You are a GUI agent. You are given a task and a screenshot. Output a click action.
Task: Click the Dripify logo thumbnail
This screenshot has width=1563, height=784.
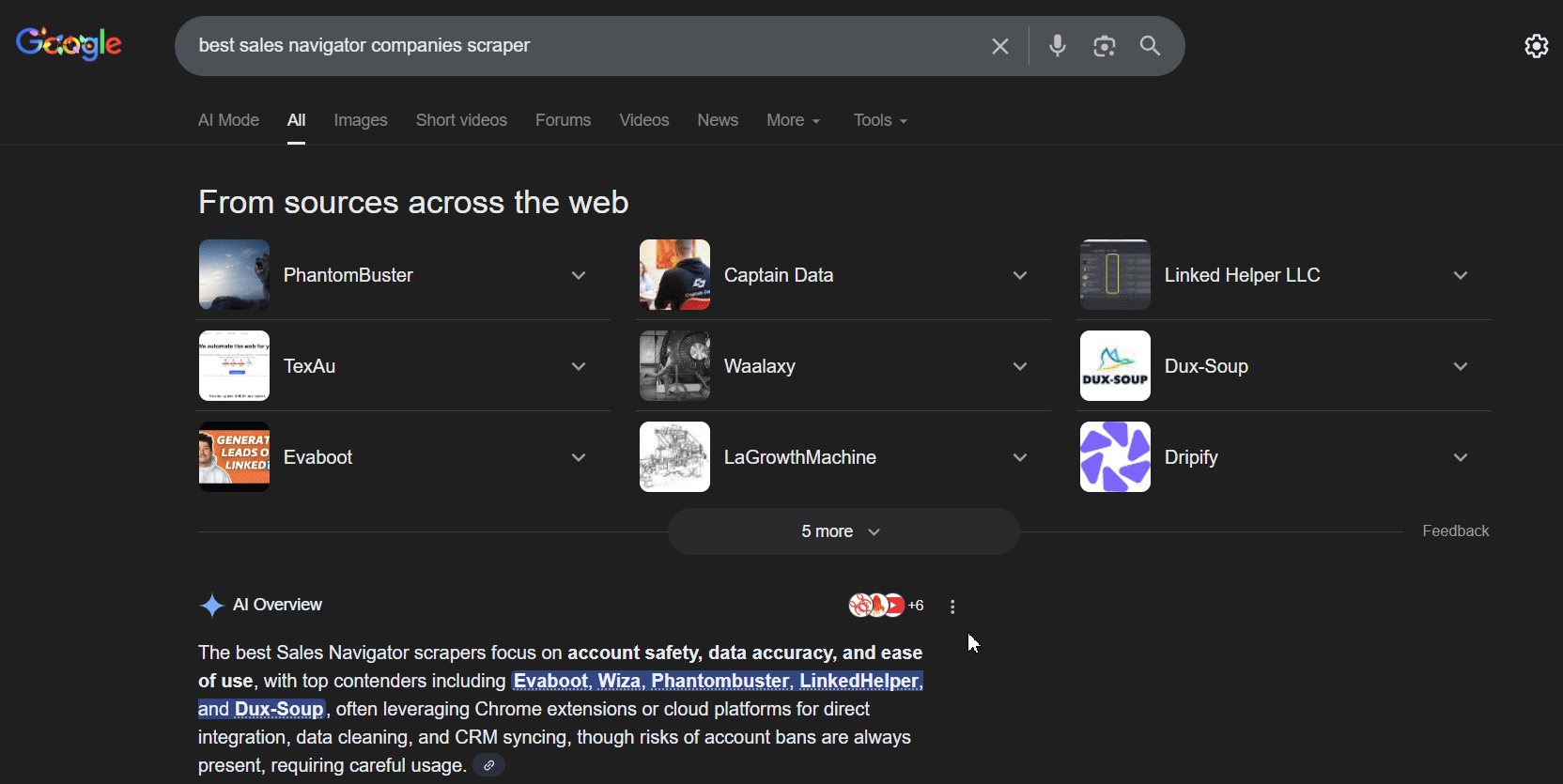click(x=1115, y=456)
